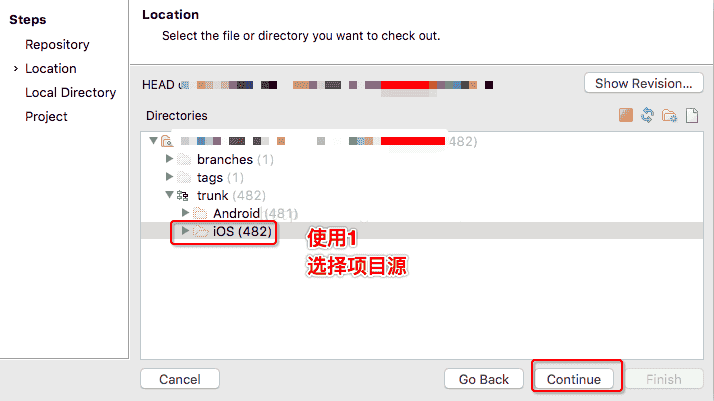
Task: Expand the branches folder
Action: tap(170, 160)
